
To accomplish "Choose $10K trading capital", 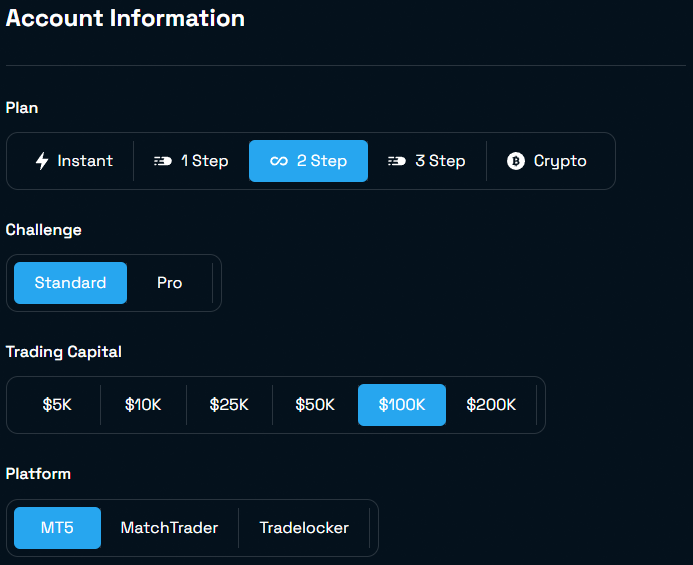I will pyautogui.click(x=143, y=405).
